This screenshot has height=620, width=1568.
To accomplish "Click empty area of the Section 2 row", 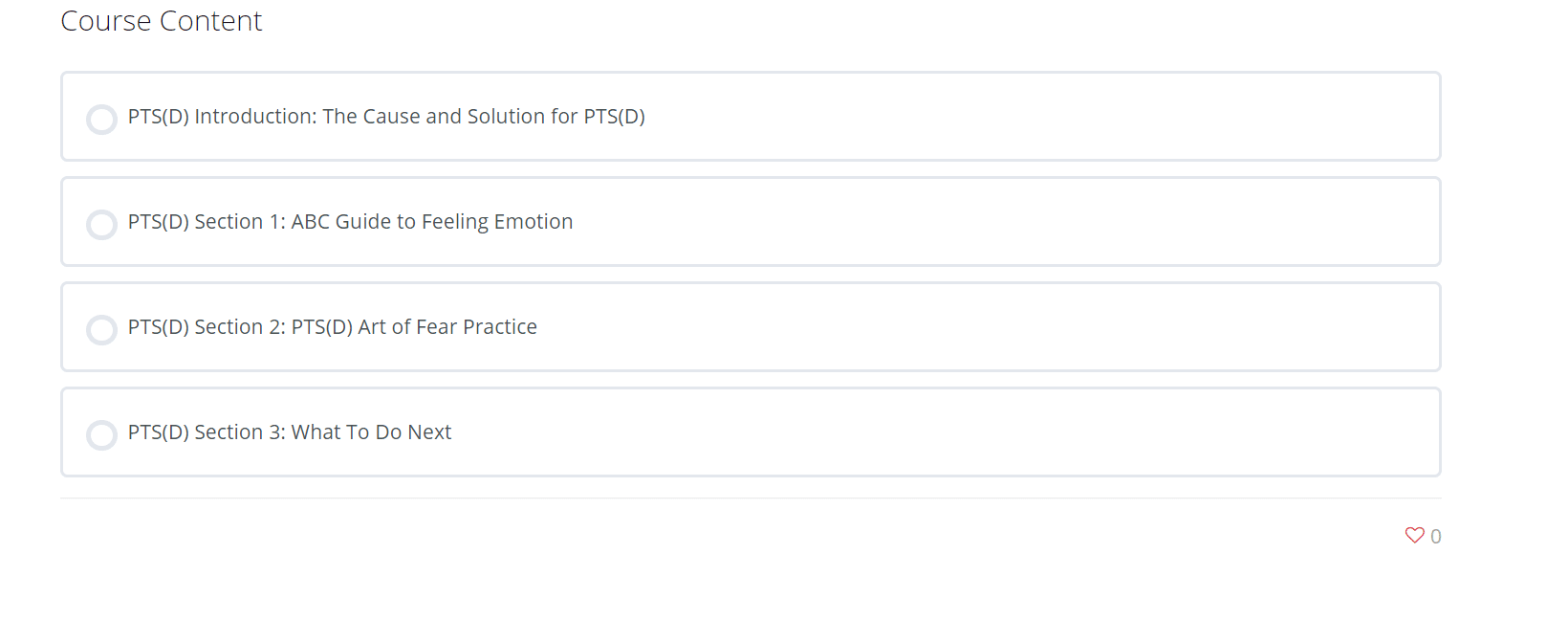I will pyautogui.click(x=985, y=327).
